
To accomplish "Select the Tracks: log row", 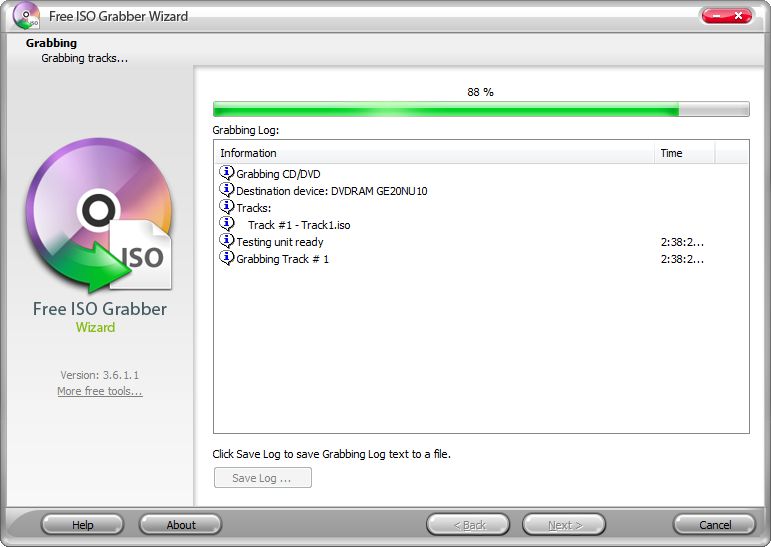I will click(481, 208).
